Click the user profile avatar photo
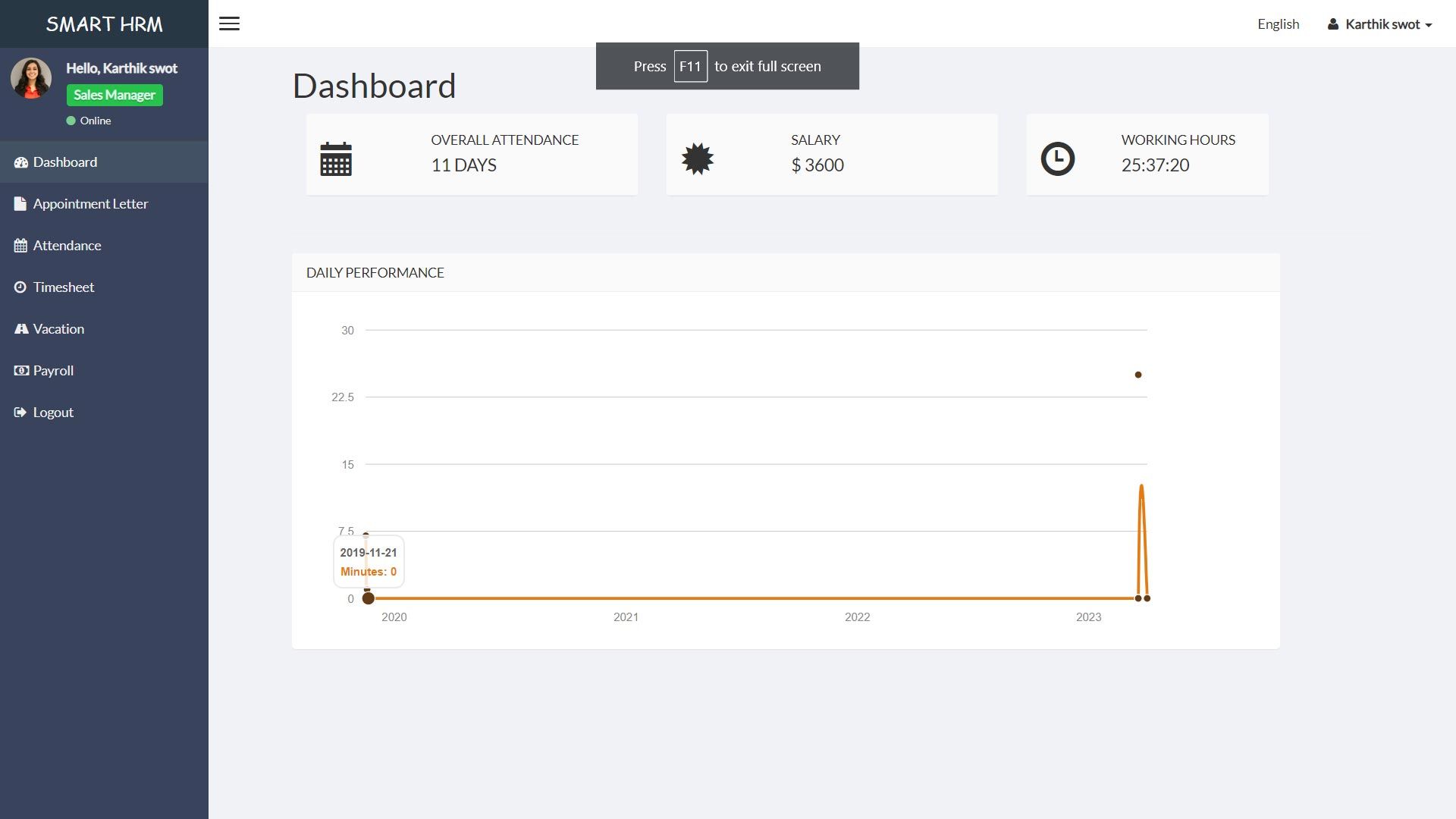1456x819 pixels. coord(31,78)
